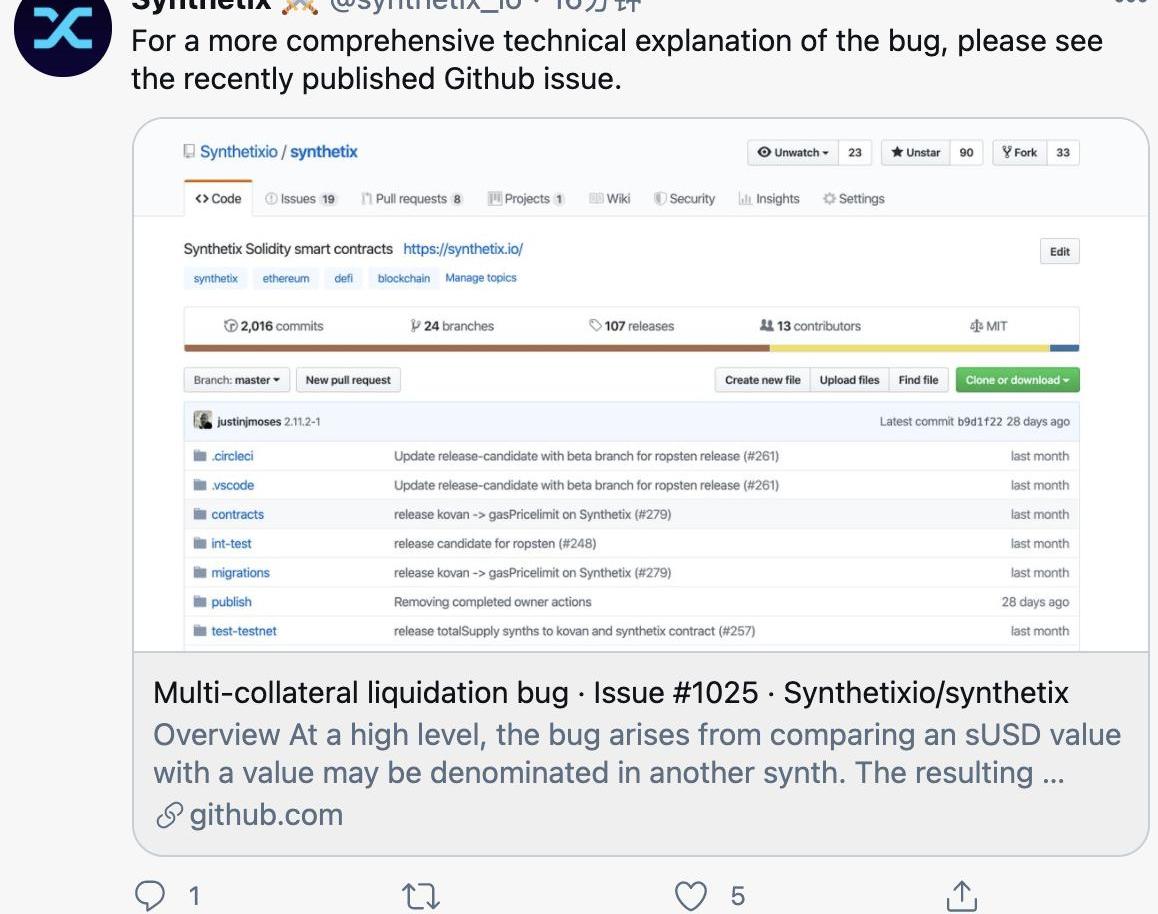Click the reply speech bubble icon
The height and width of the screenshot is (914, 1158).
tap(148, 894)
